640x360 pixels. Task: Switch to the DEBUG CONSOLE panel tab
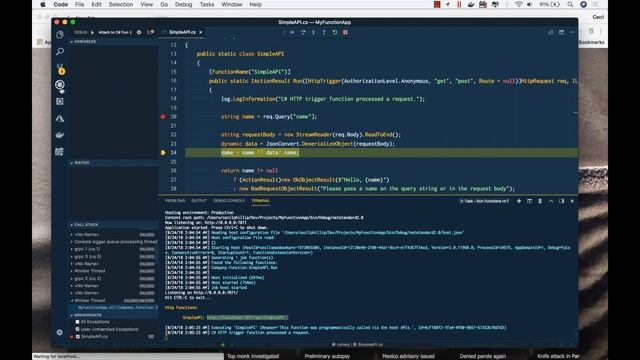click(229, 201)
